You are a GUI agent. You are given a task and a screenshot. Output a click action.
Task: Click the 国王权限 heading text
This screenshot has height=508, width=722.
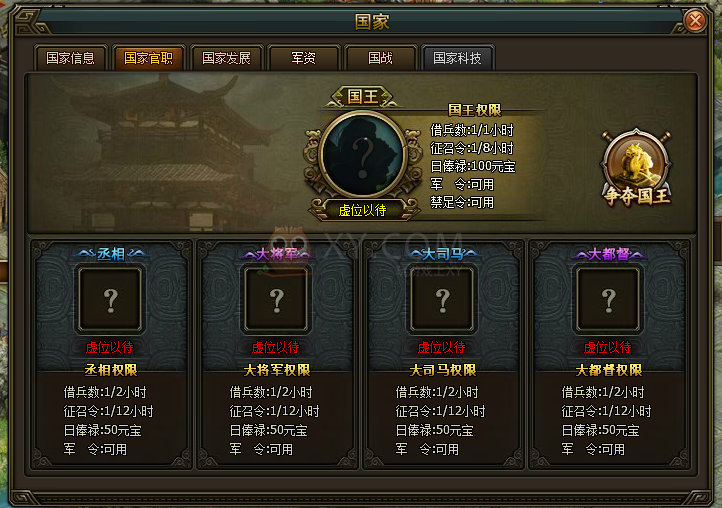(x=475, y=110)
